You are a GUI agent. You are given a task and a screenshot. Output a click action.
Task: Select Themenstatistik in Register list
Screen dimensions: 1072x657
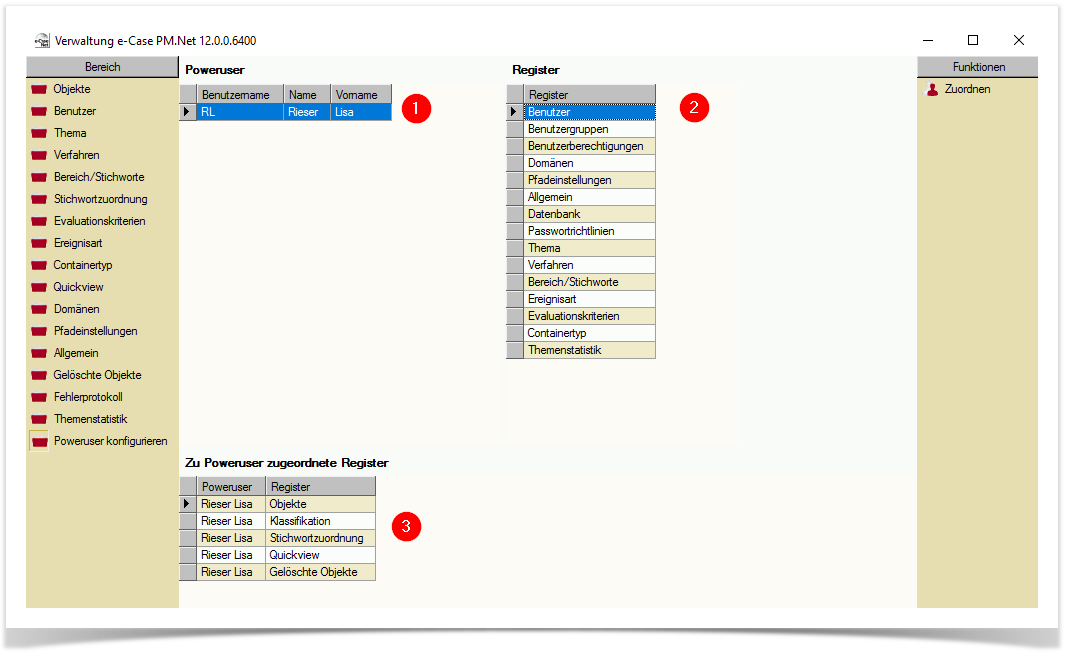pos(589,350)
